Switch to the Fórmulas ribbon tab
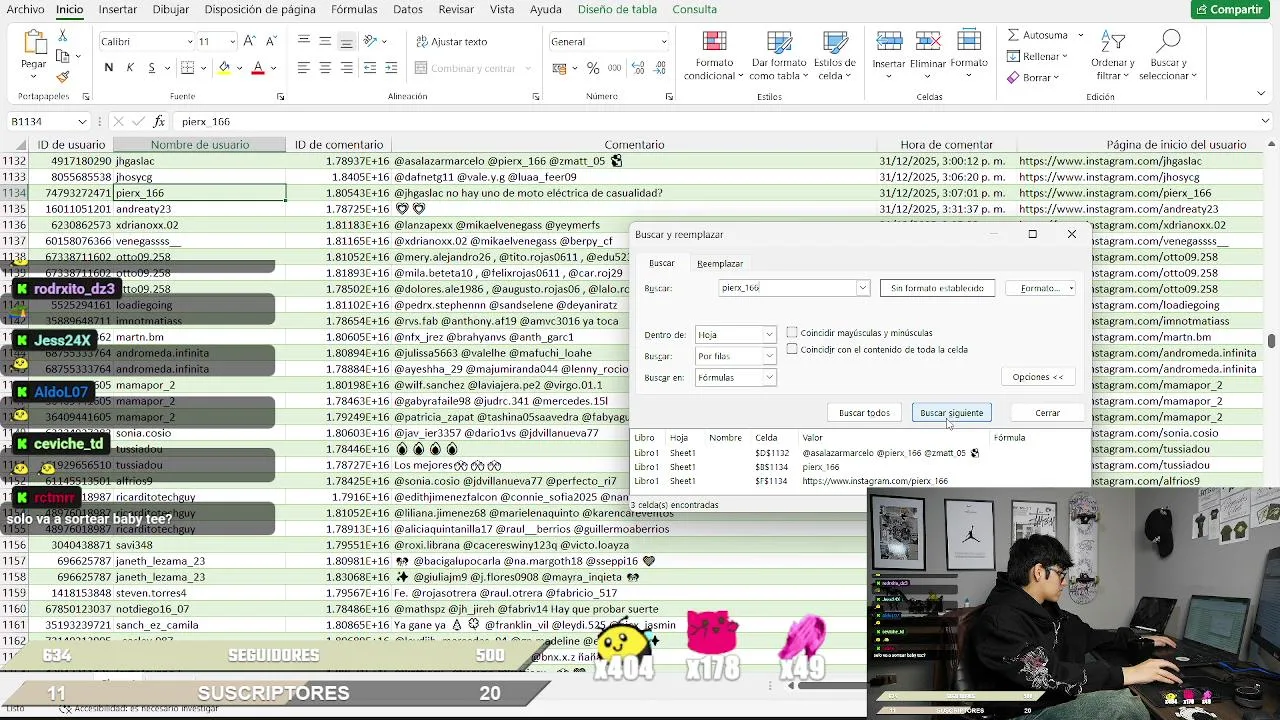 click(x=354, y=9)
